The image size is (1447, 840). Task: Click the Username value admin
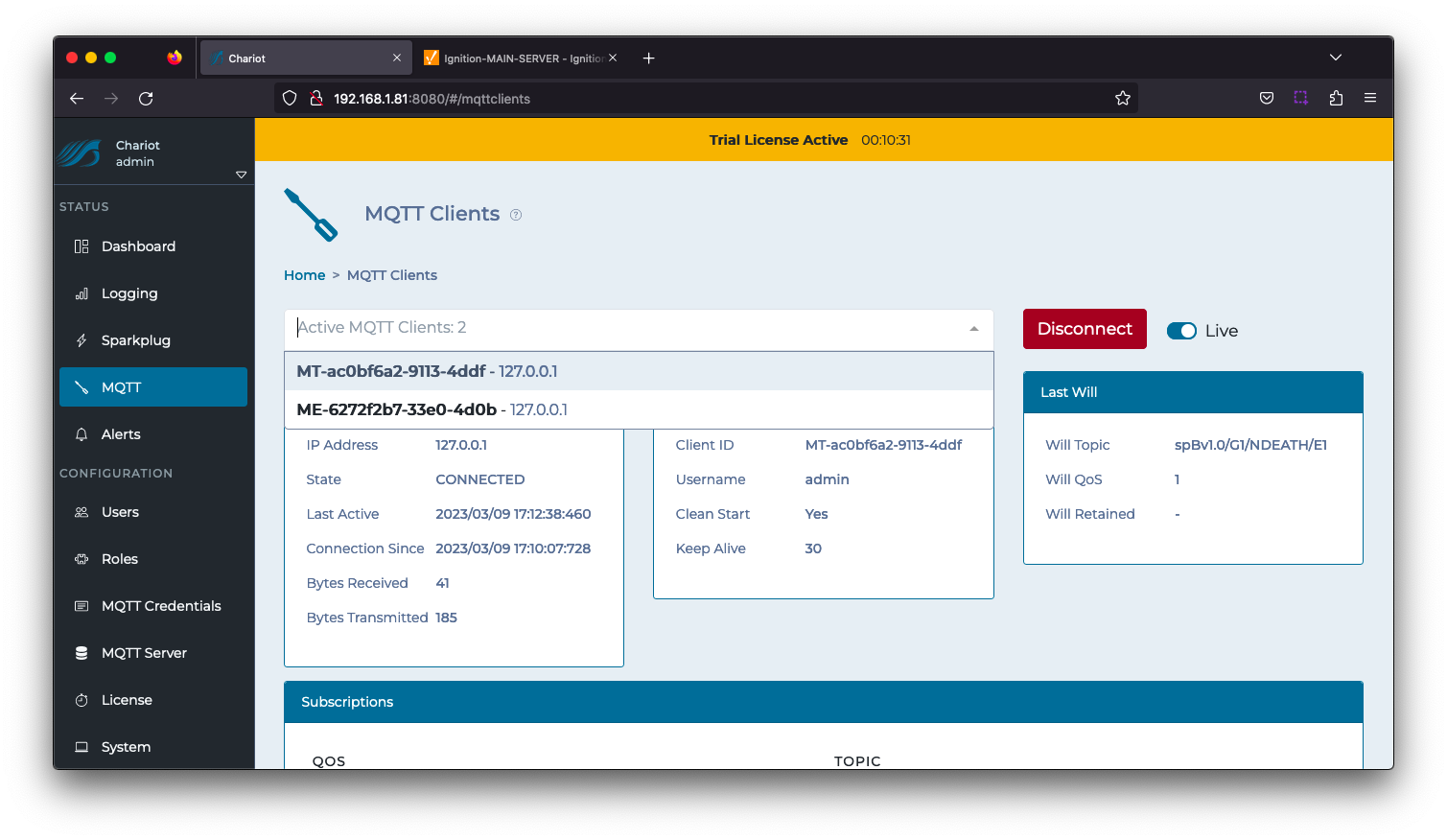(x=827, y=479)
